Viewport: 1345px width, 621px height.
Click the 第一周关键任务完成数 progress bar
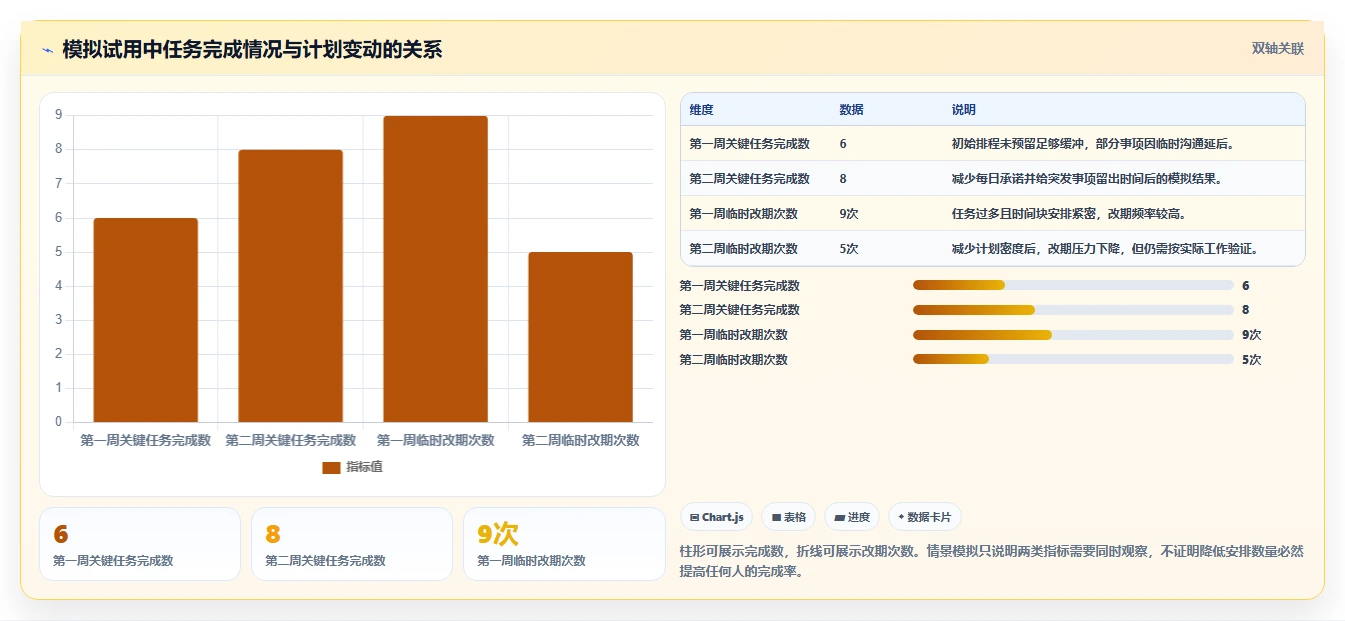pos(1073,286)
